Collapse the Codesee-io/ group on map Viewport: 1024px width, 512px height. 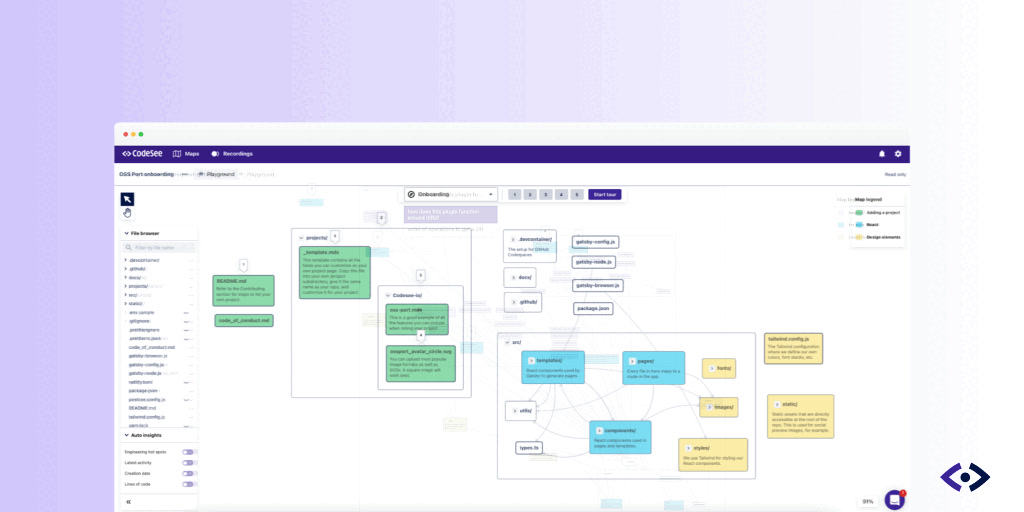tap(388, 295)
